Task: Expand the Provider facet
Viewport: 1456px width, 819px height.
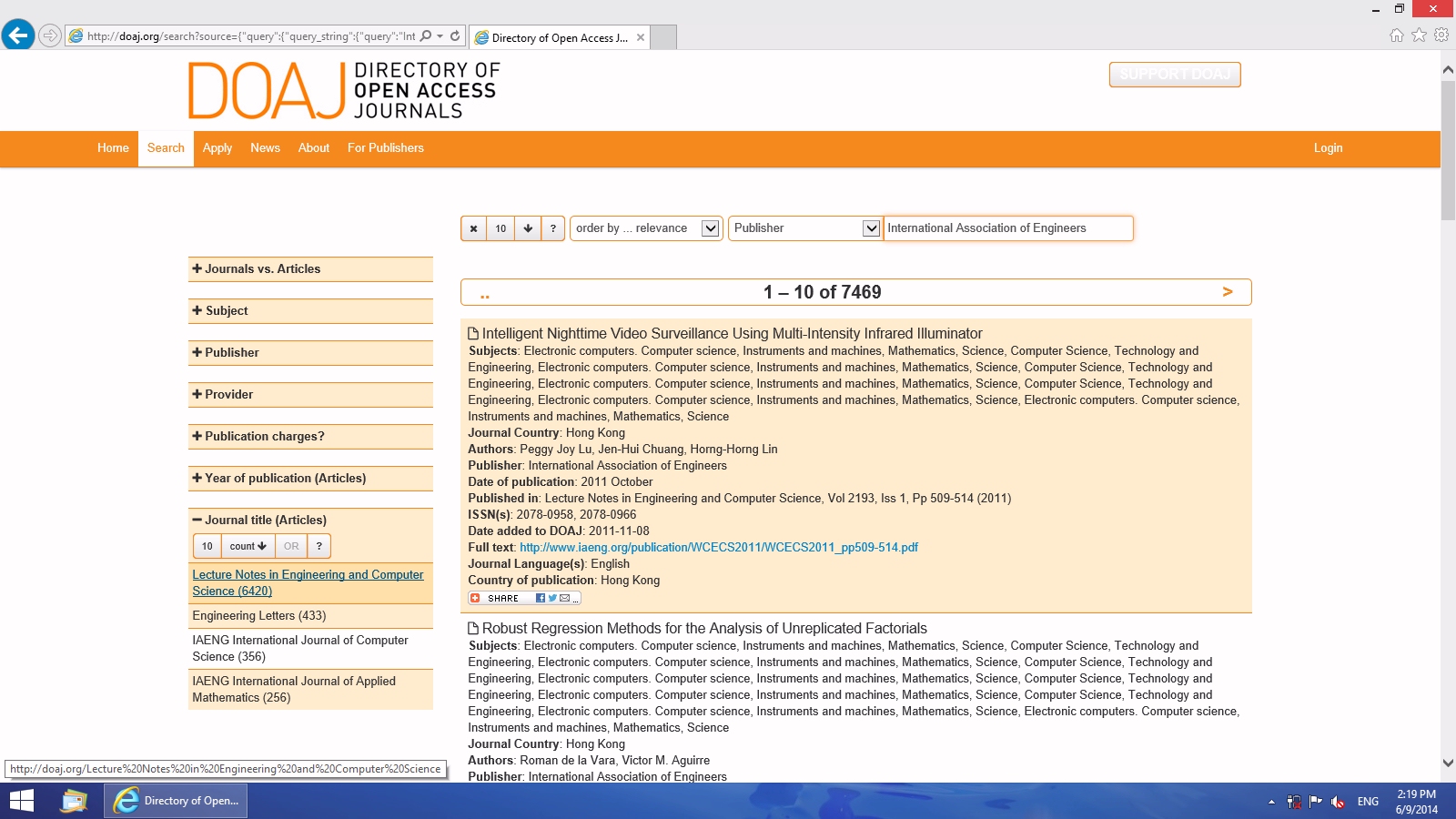Action: pyautogui.click(x=310, y=395)
